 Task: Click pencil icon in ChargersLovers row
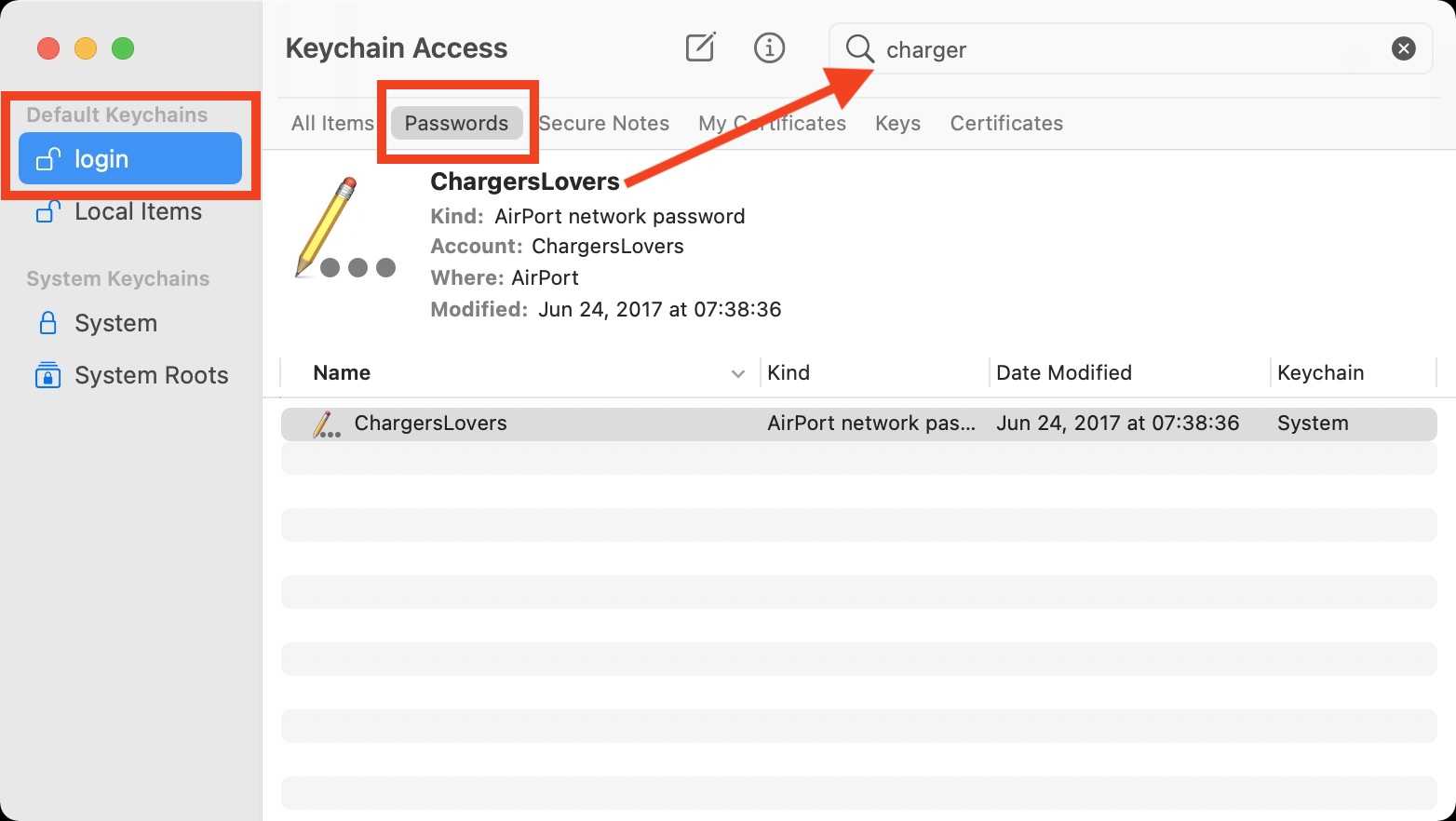pyautogui.click(x=326, y=424)
